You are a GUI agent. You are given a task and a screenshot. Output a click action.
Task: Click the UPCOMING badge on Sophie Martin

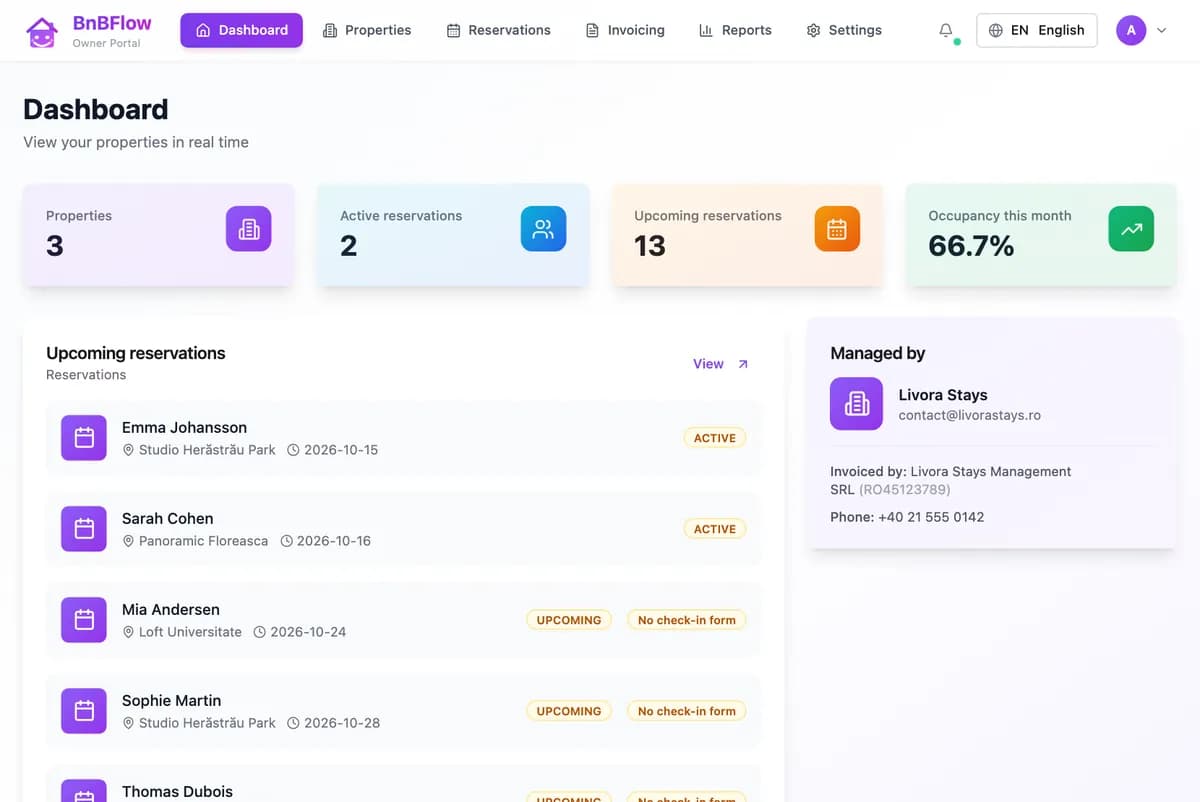coord(569,711)
